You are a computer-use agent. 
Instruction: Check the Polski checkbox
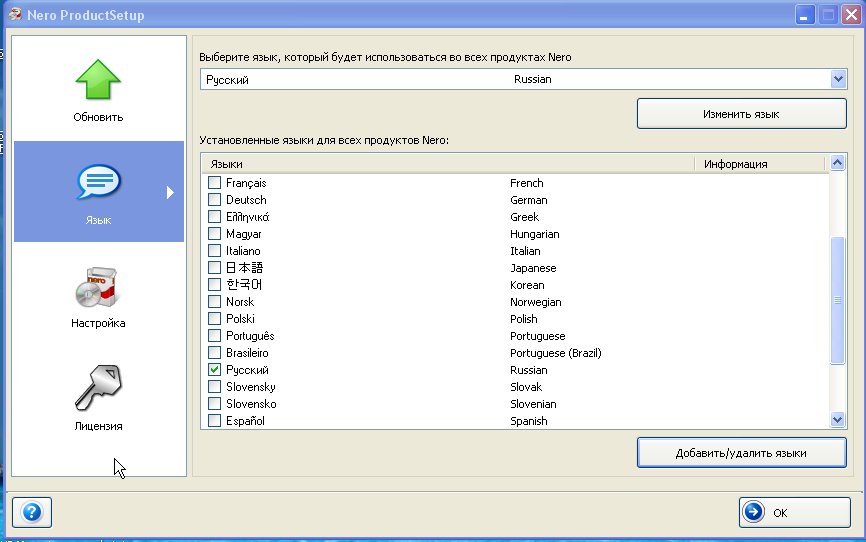point(214,319)
